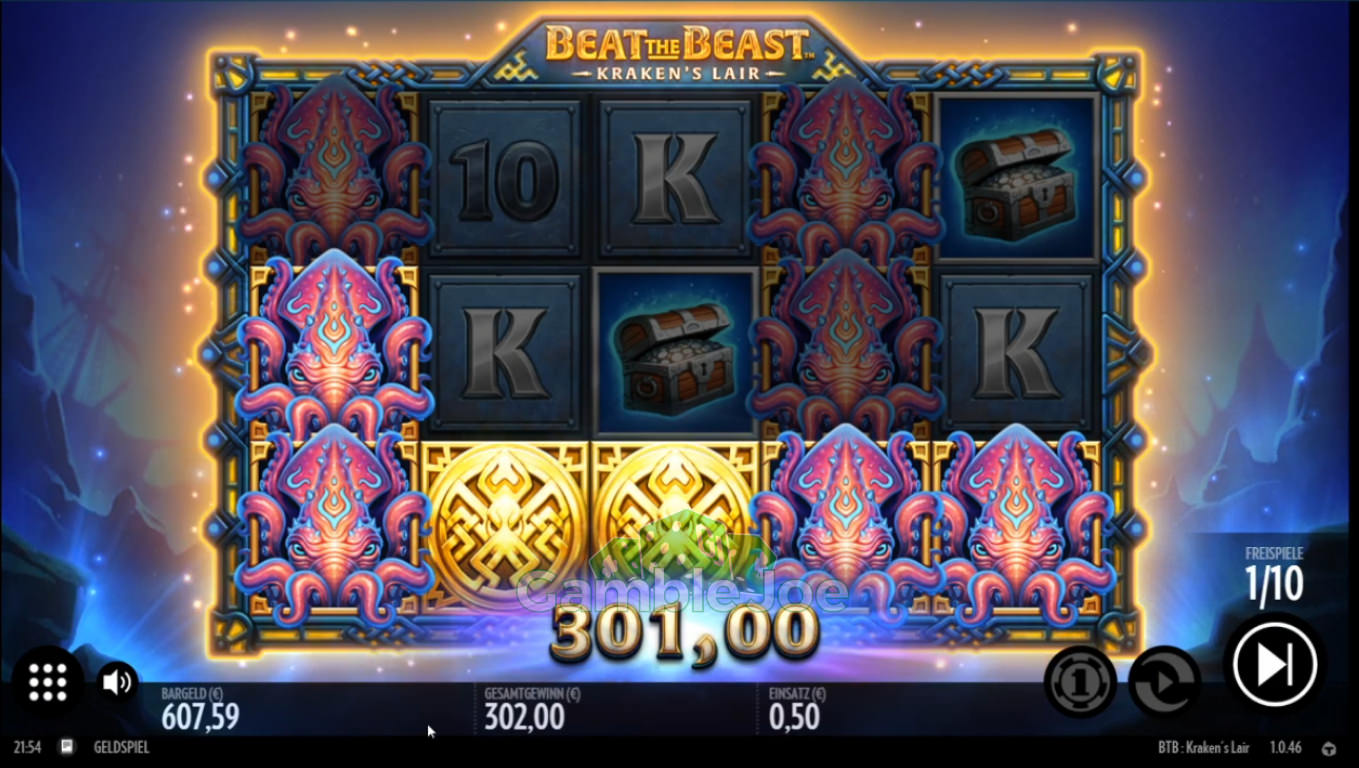
Task: Click the Bargeld balance 607,59
Action: coord(199,717)
